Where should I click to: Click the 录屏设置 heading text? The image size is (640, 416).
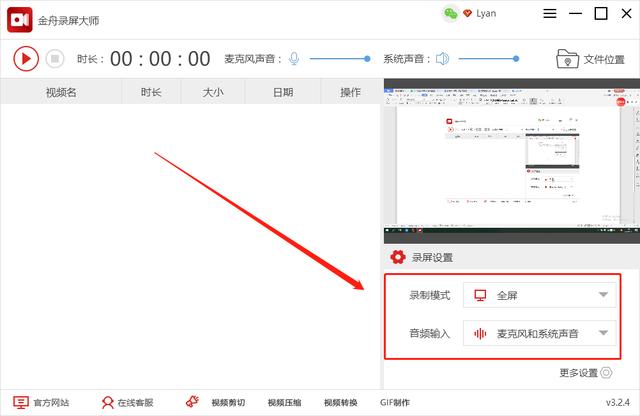click(x=432, y=258)
